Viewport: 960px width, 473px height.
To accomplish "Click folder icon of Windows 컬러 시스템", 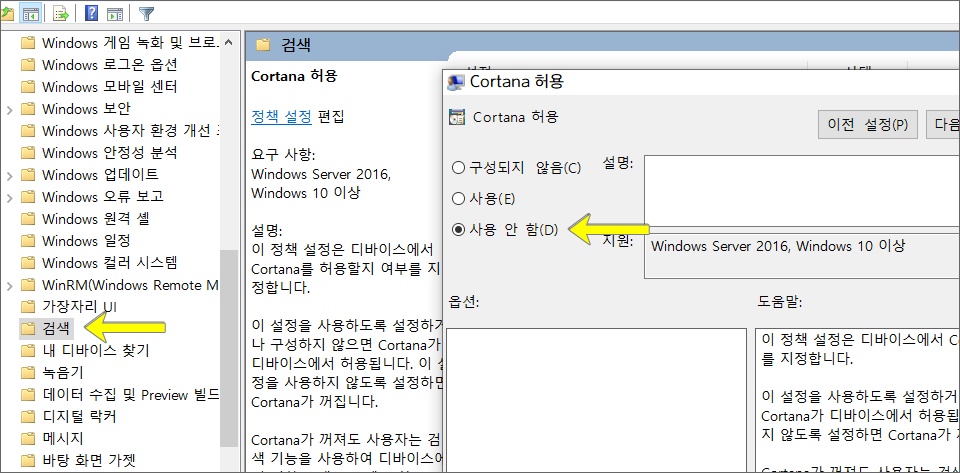I will [x=28, y=263].
